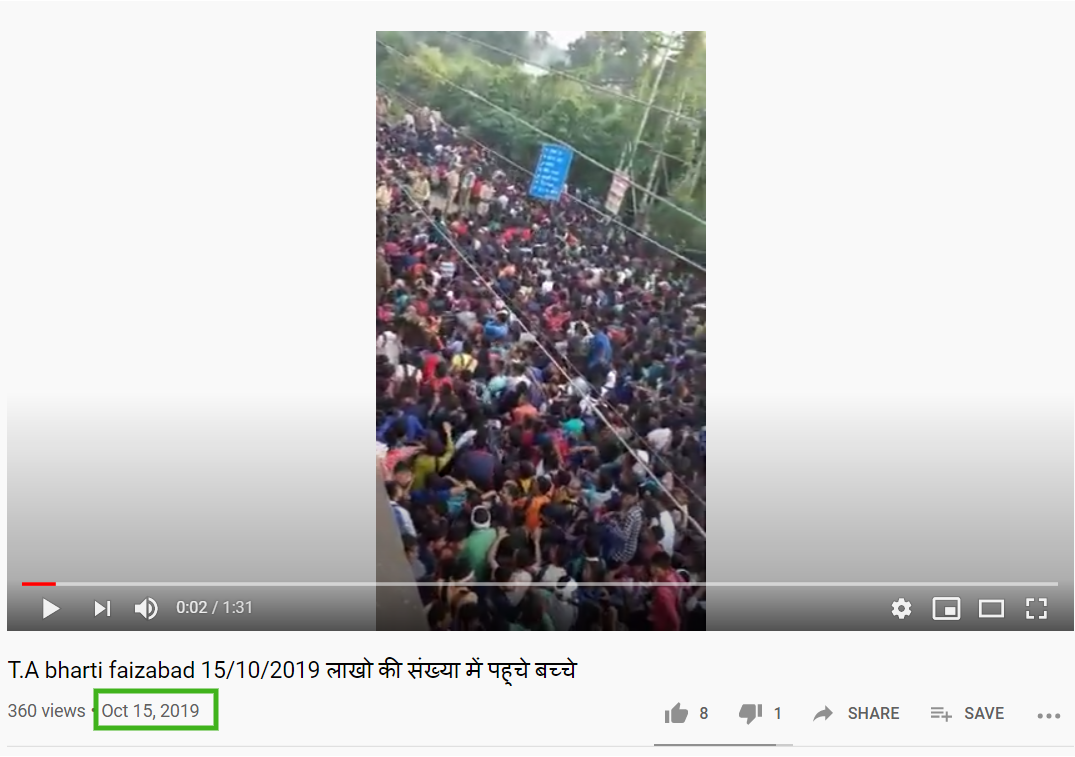Click the SAVE text label
The image size is (1075, 757).
tap(984, 714)
